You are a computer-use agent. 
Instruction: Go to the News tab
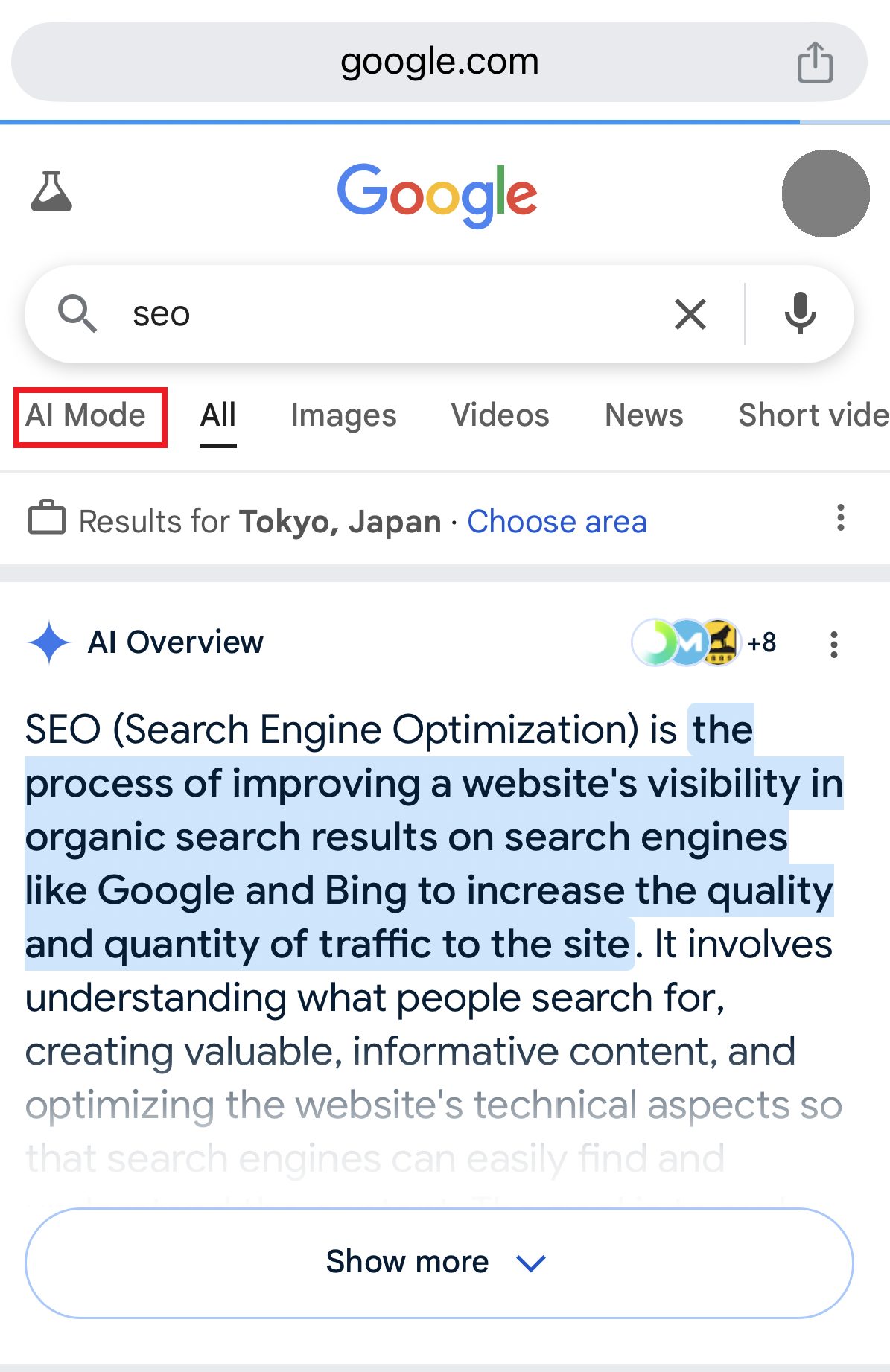coord(643,415)
